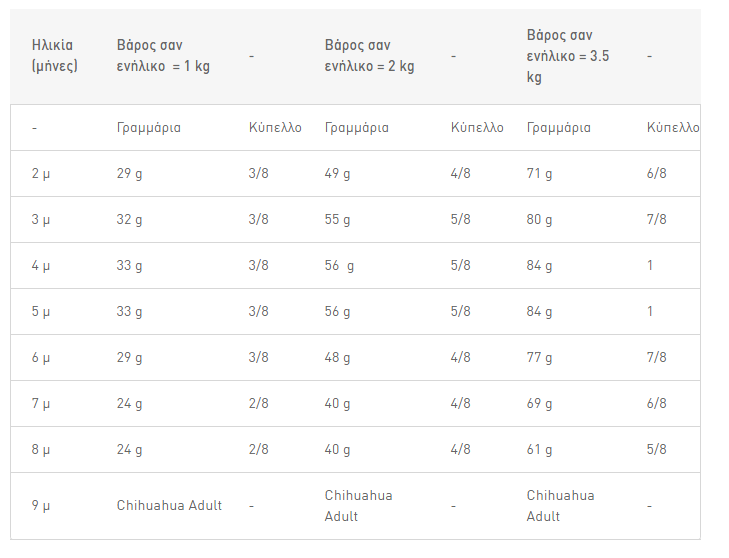Select the Βάρος σαν ενήλικο = 2 kg header
This screenshot has width=729, height=558.
point(369,55)
